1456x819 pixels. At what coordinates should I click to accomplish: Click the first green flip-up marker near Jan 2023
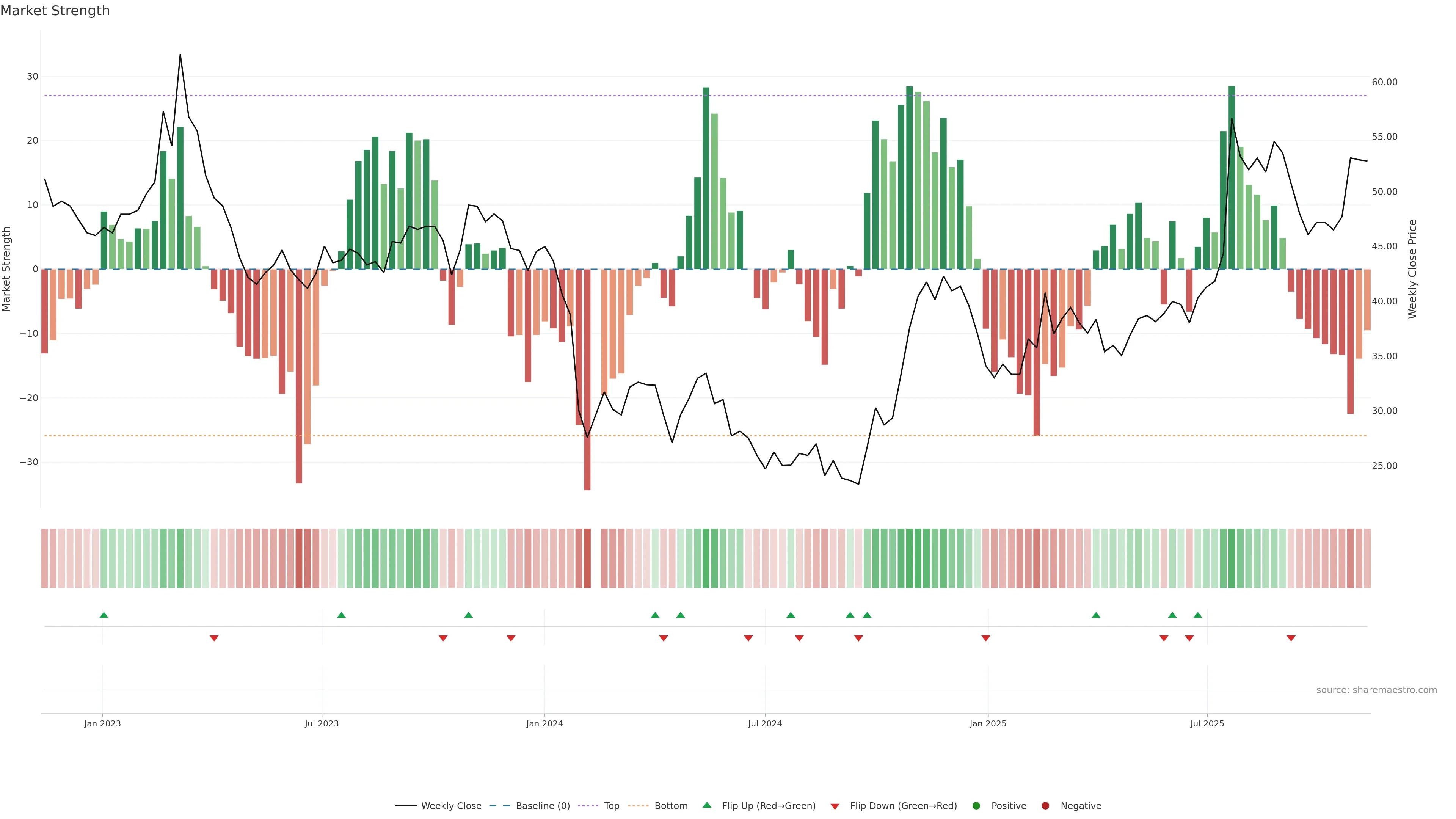click(x=104, y=615)
